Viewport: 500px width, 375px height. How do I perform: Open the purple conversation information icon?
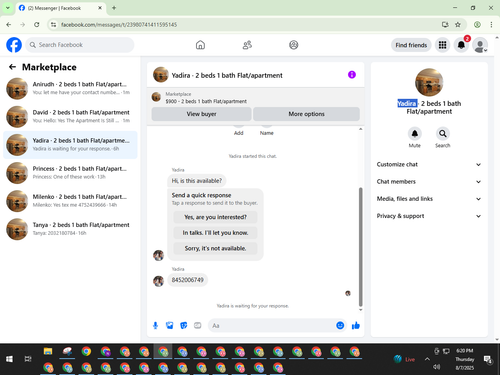coord(352,75)
